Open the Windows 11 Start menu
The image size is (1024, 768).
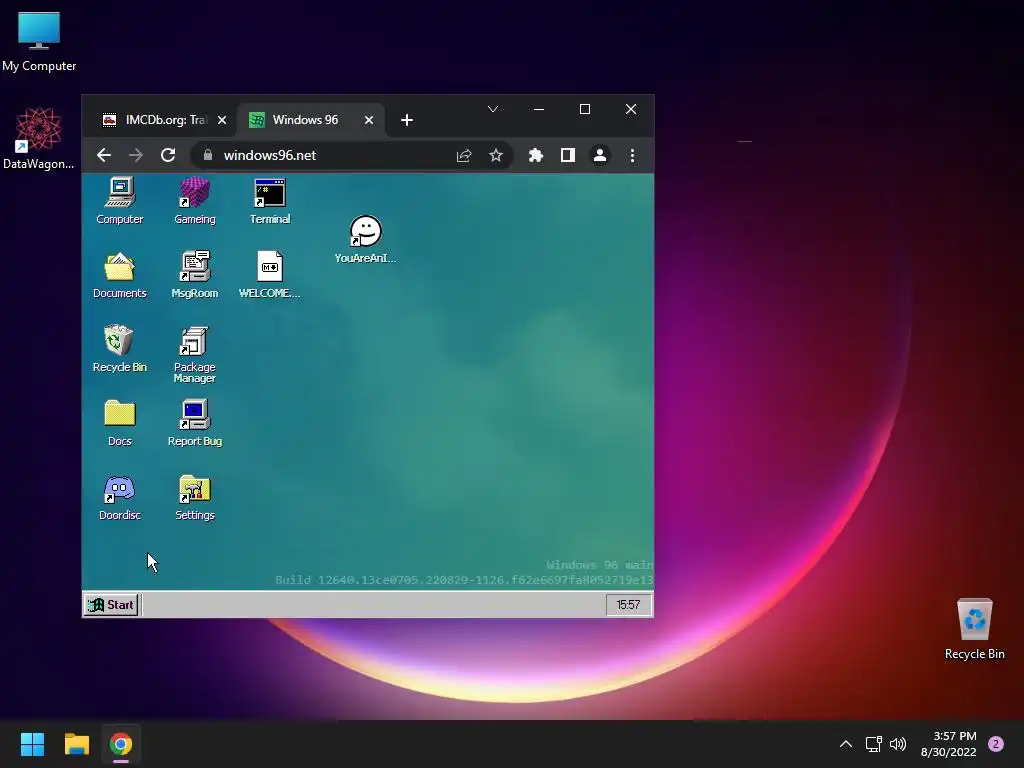[x=32, y=744]
